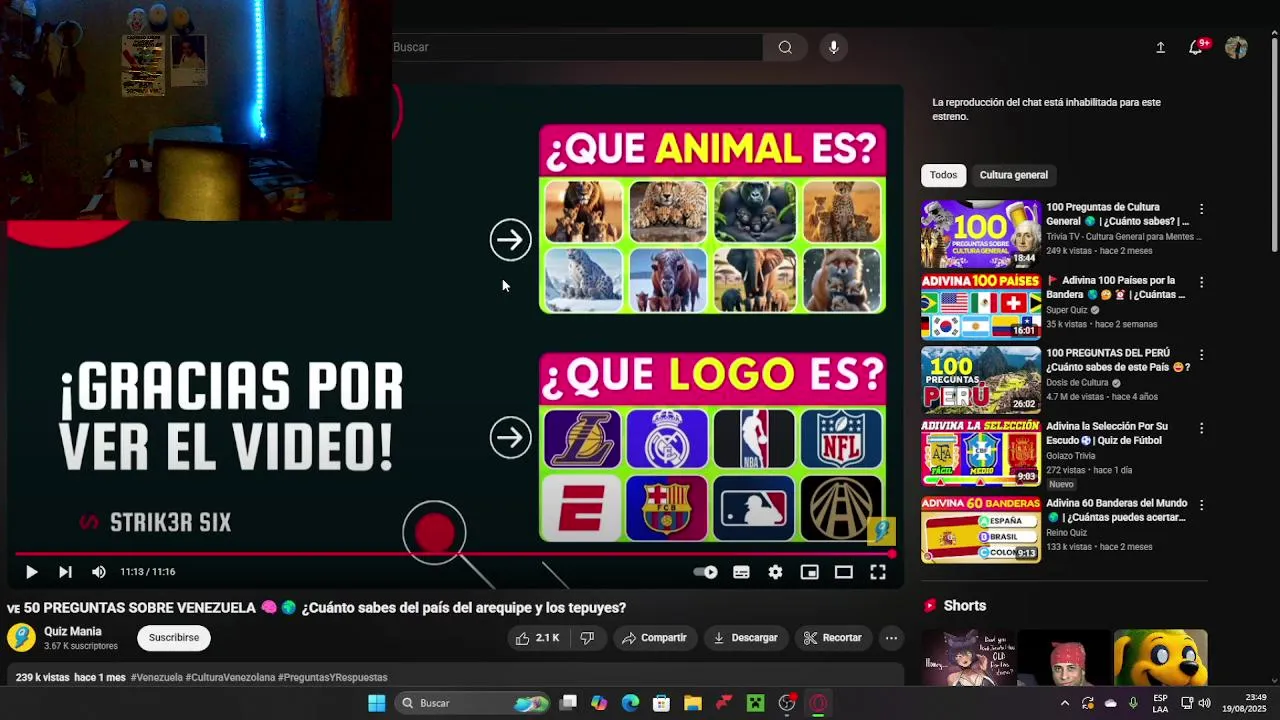
Task: Play the video with the play button
Action: 31,572
